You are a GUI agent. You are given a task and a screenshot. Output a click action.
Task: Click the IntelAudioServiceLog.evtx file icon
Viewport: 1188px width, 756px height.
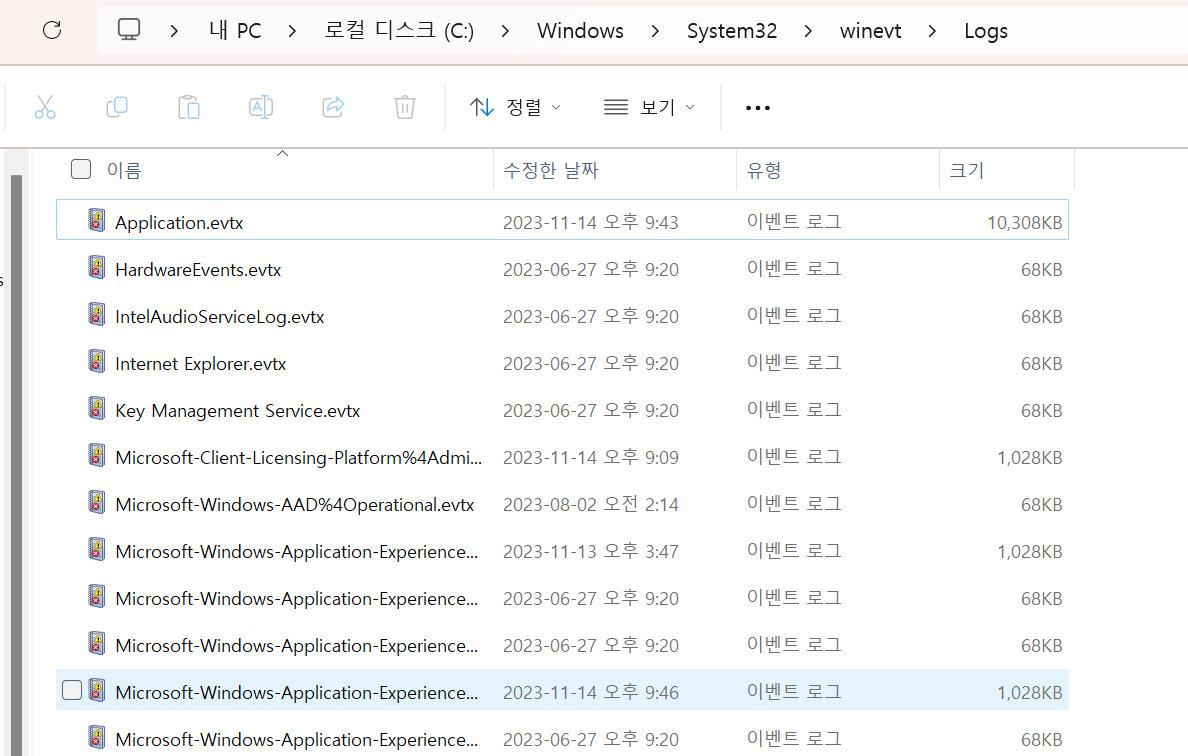point(96,314)
